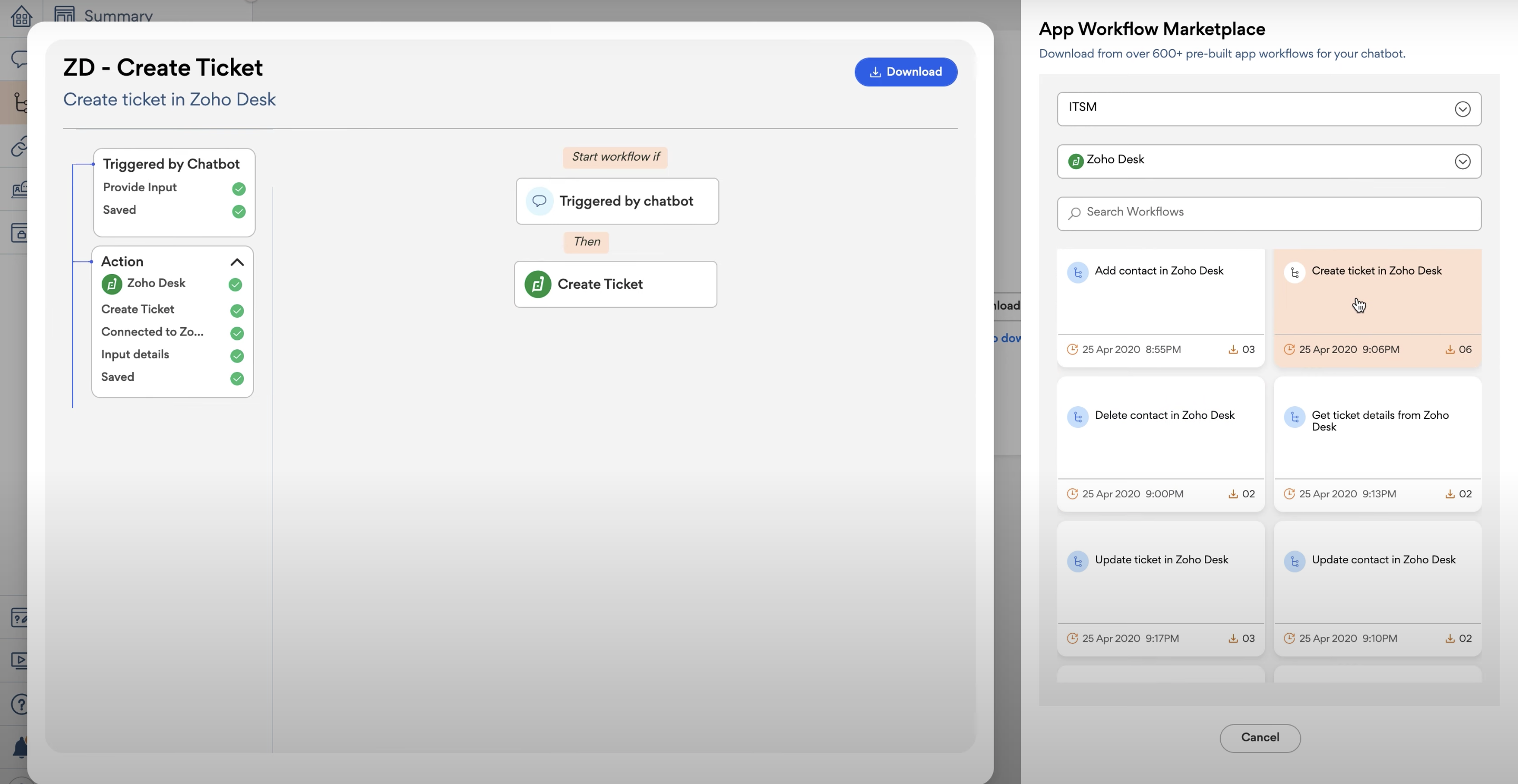This screenshot has height=784, width=1518.
Task: Click the green check next to Input details
Action: coord(237,356)
